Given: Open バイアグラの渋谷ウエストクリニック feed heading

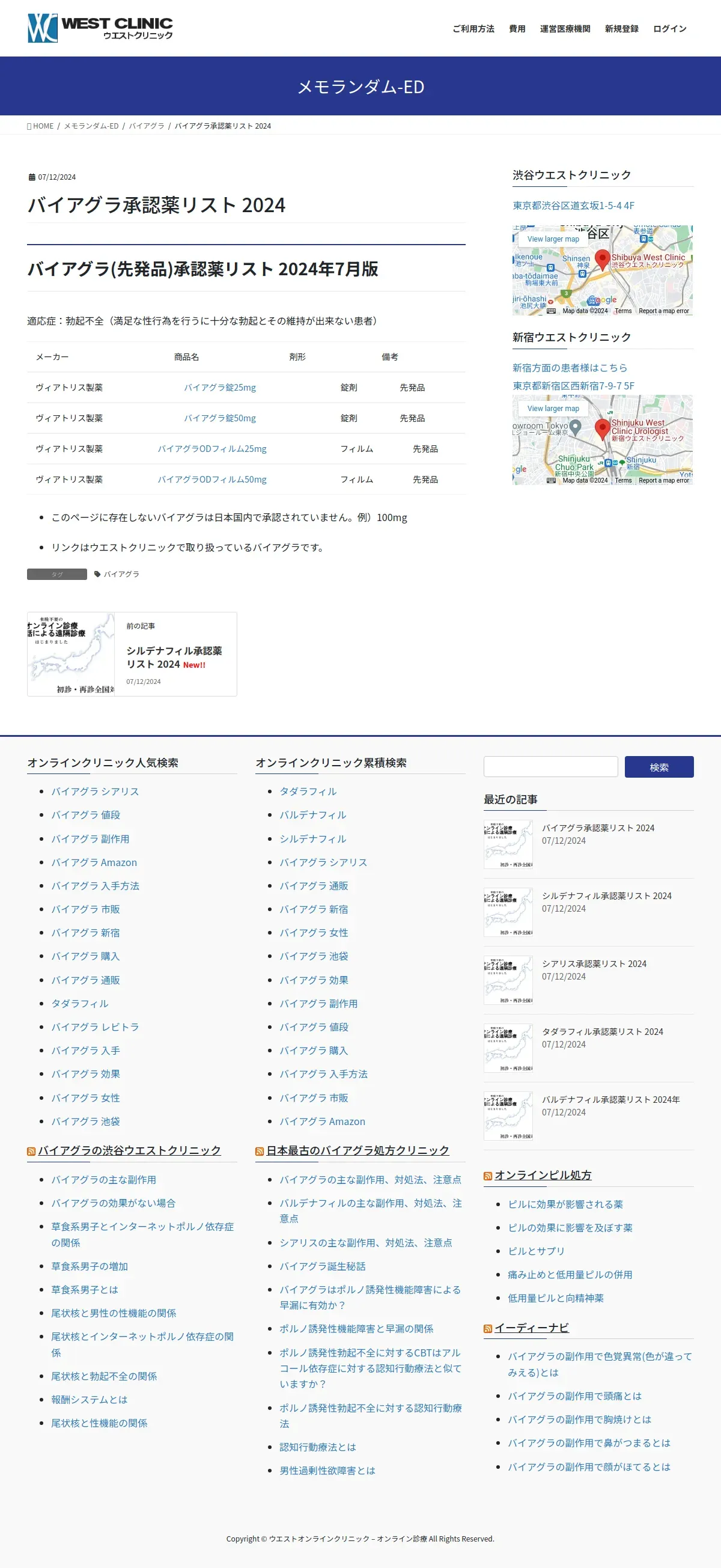Looking at the screenshot, I should pos(129,1150).
